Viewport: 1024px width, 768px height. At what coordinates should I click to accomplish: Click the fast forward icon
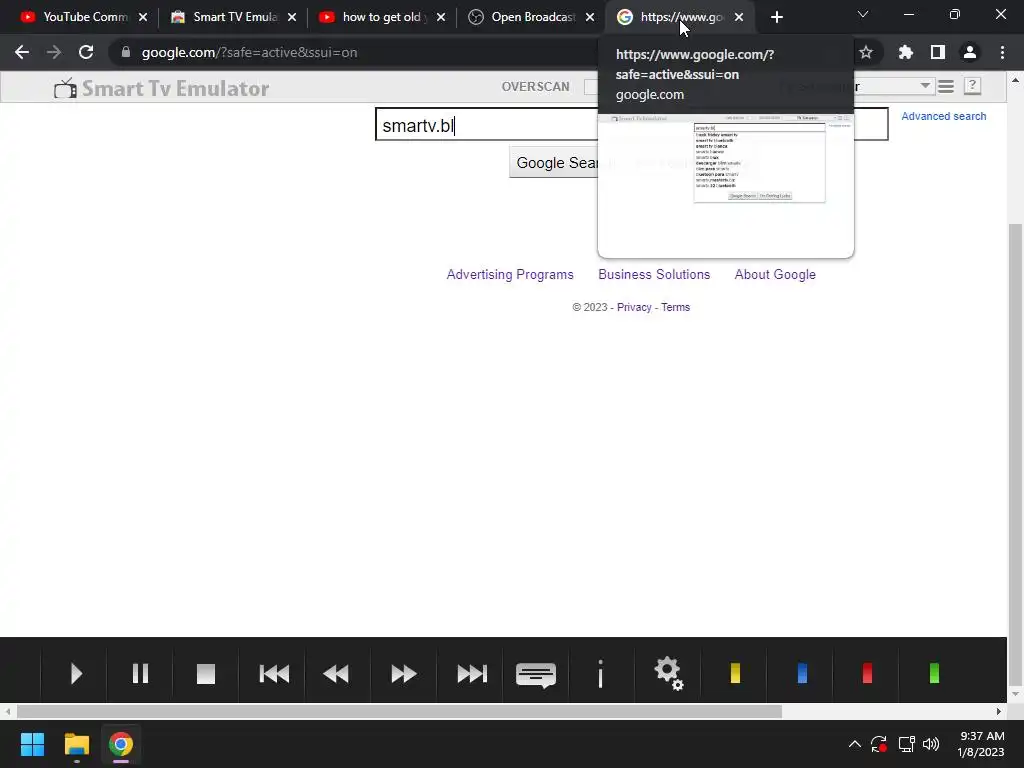(404, 673)
